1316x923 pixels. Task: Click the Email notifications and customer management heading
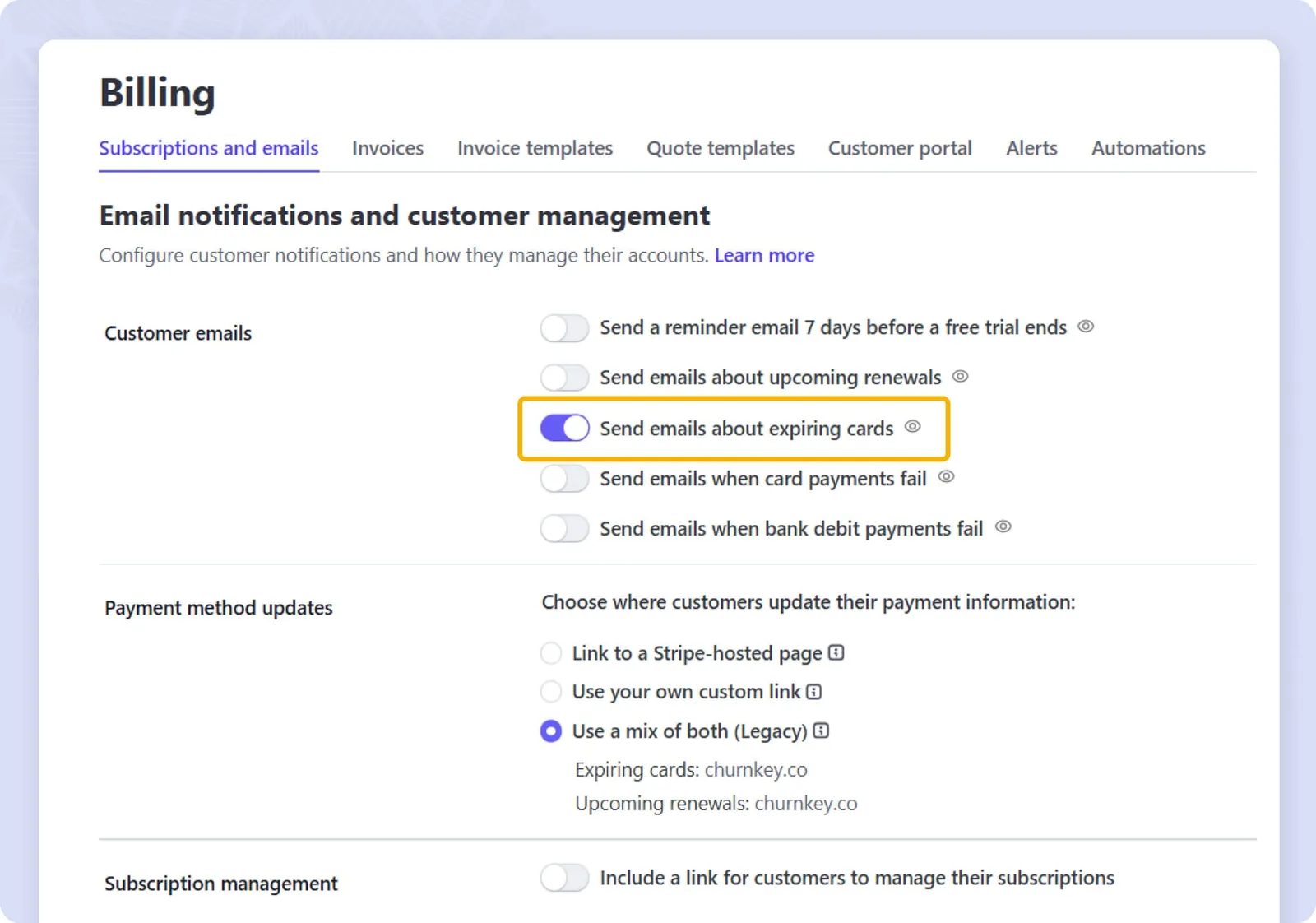click(x=404, y=216)
